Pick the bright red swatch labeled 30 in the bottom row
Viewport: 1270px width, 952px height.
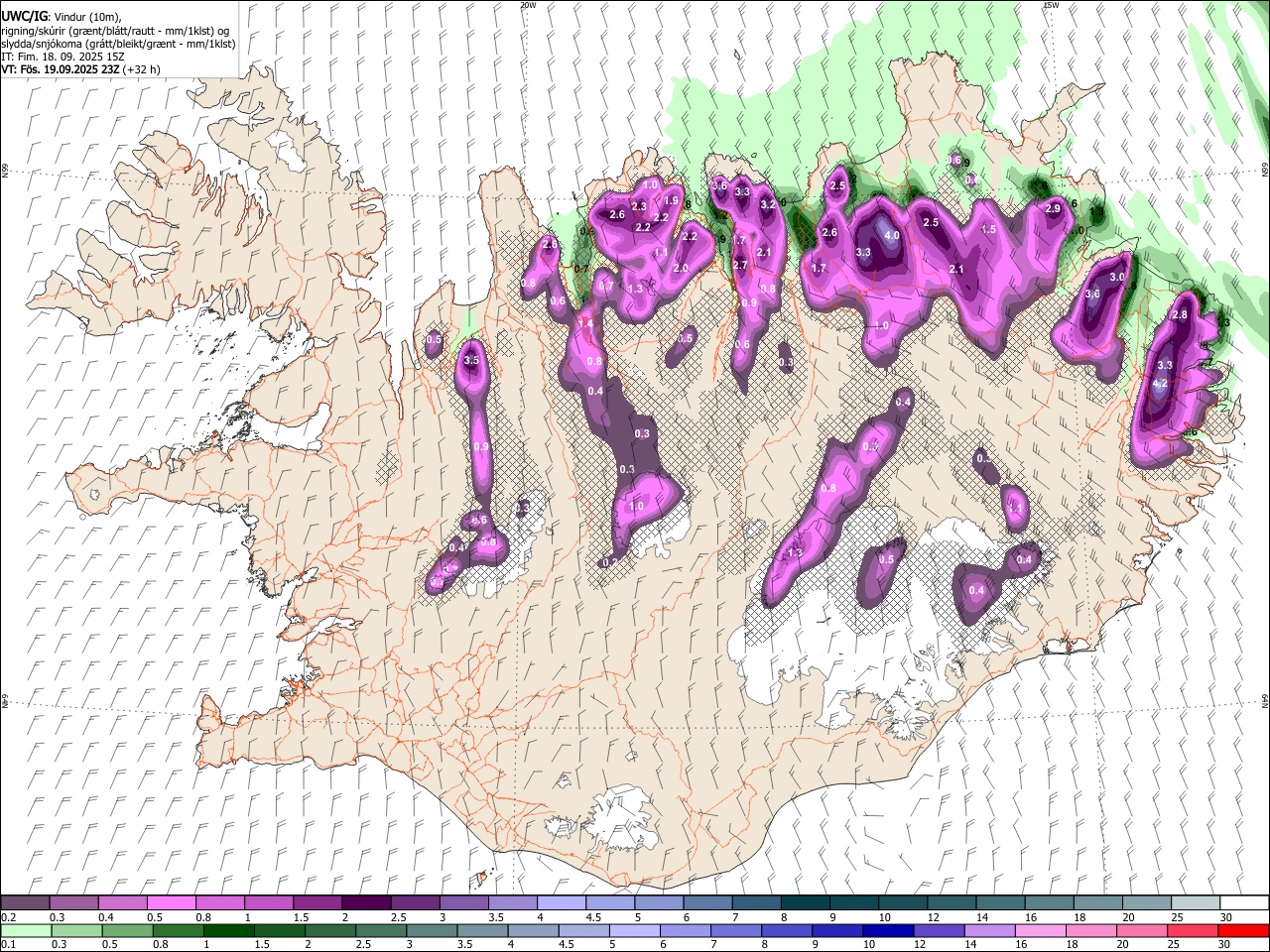tap(1243, 931)
